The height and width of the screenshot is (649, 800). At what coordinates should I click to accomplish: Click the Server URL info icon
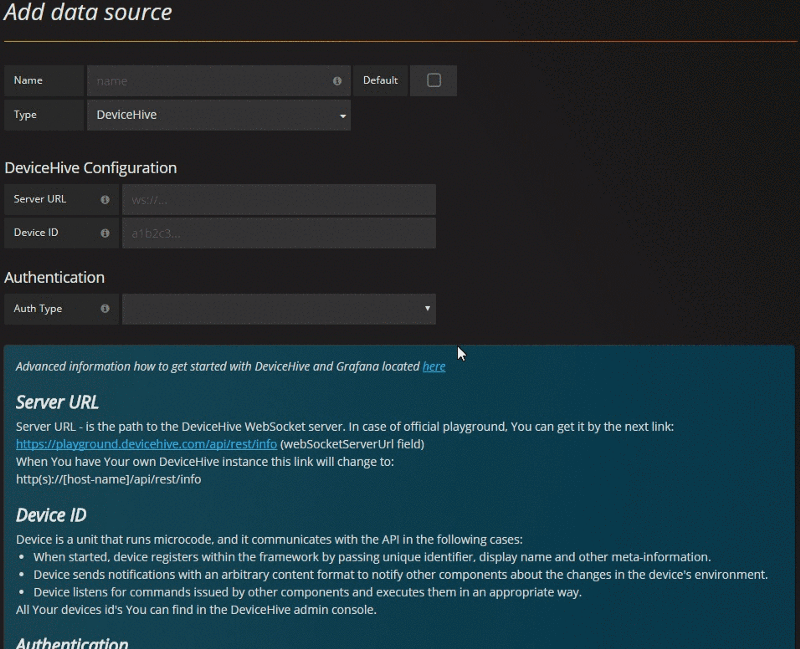pos(105,199)
